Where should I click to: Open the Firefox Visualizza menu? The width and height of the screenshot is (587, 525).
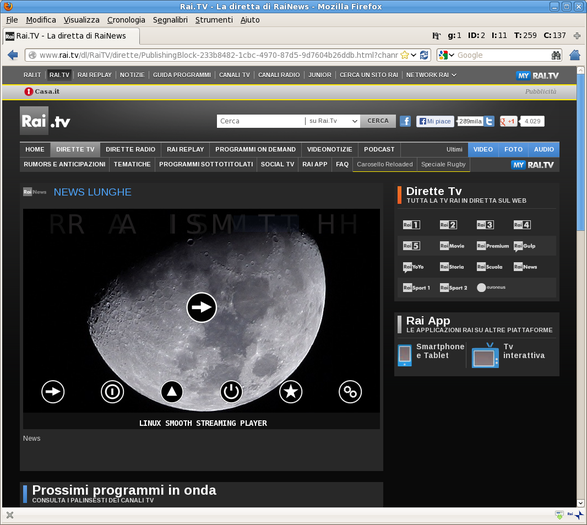coord(81,20)
